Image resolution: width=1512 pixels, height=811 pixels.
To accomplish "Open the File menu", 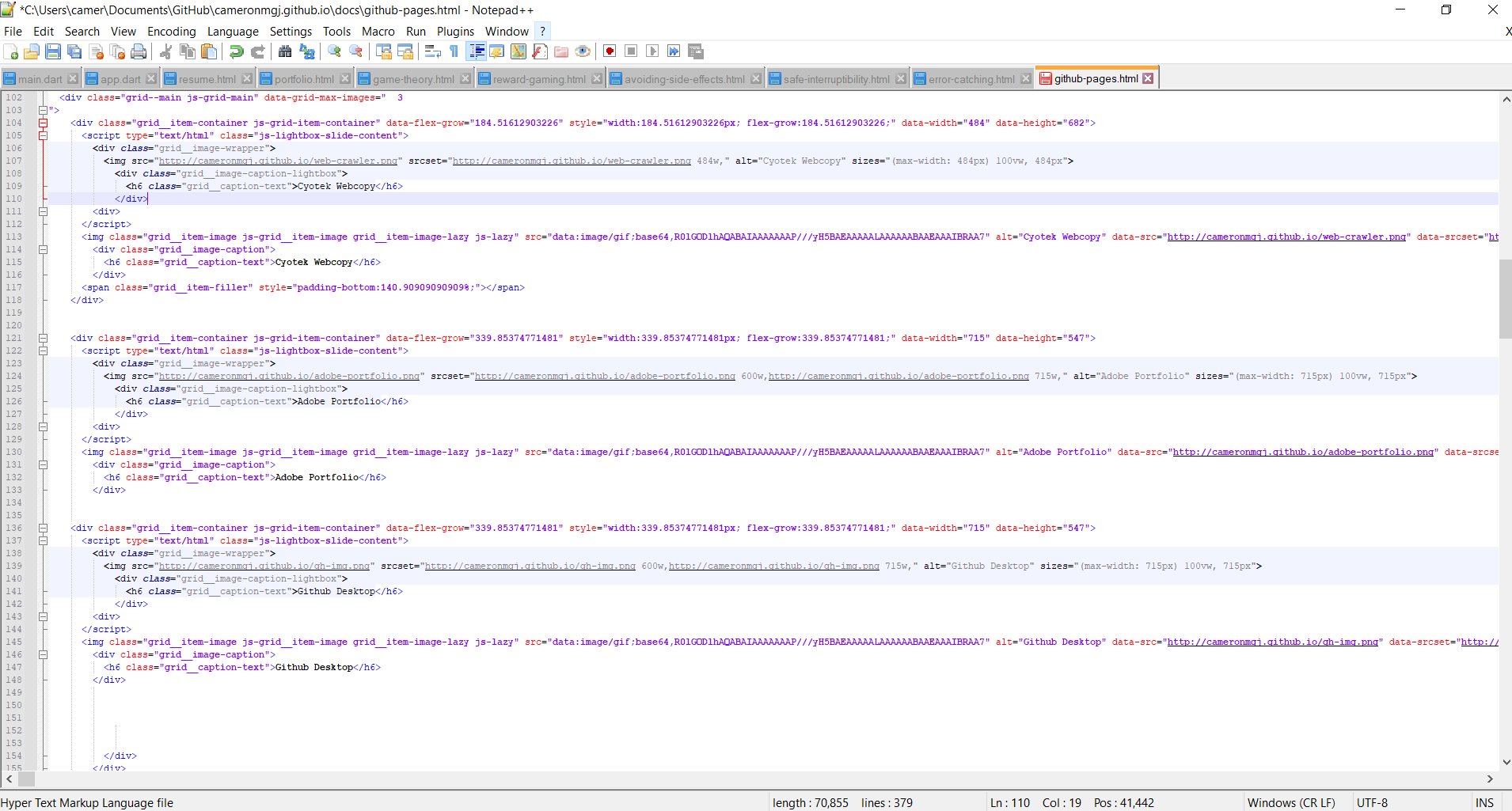I will [13, 32].
